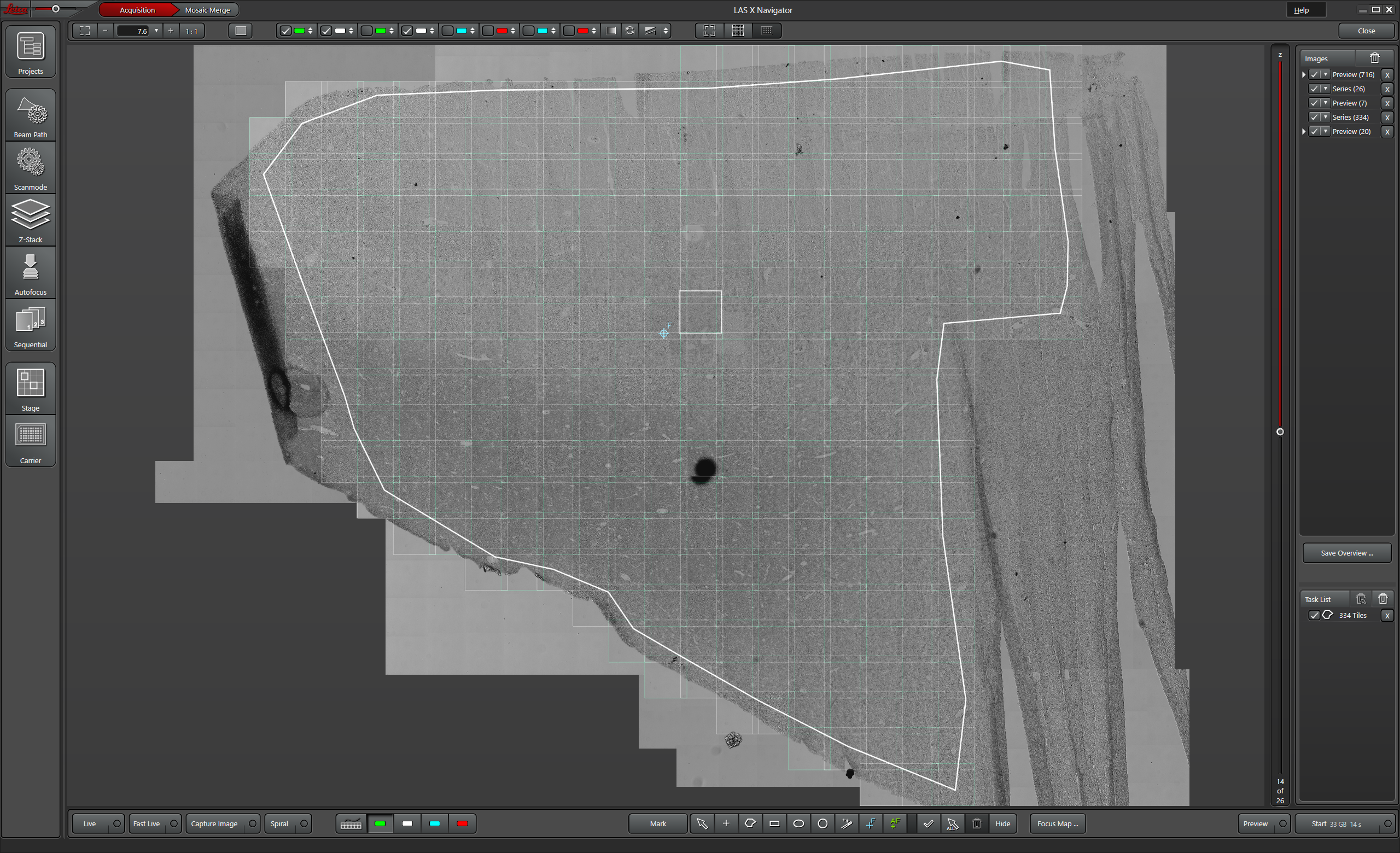Expand the Preview (20) image group

click(x=1304, y=131)
